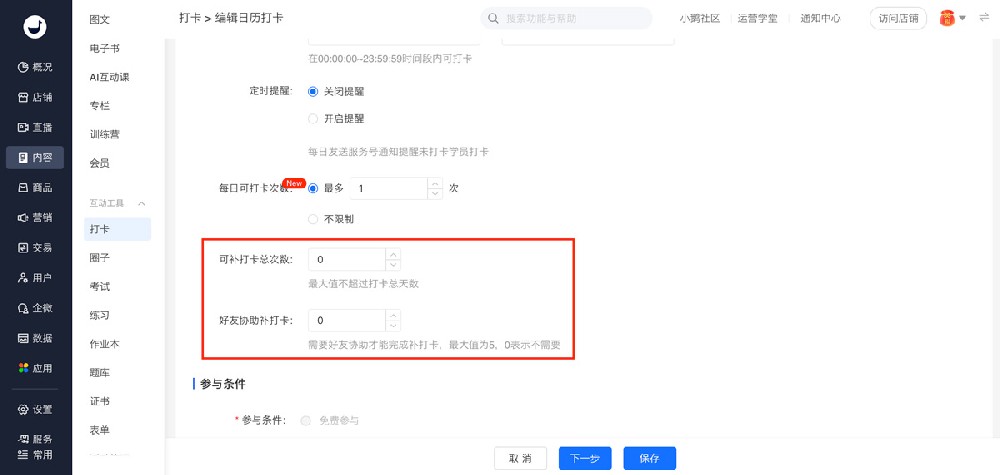Open 营销 marketing section
Screen dimensions: 1000x475
coord(35,217)
